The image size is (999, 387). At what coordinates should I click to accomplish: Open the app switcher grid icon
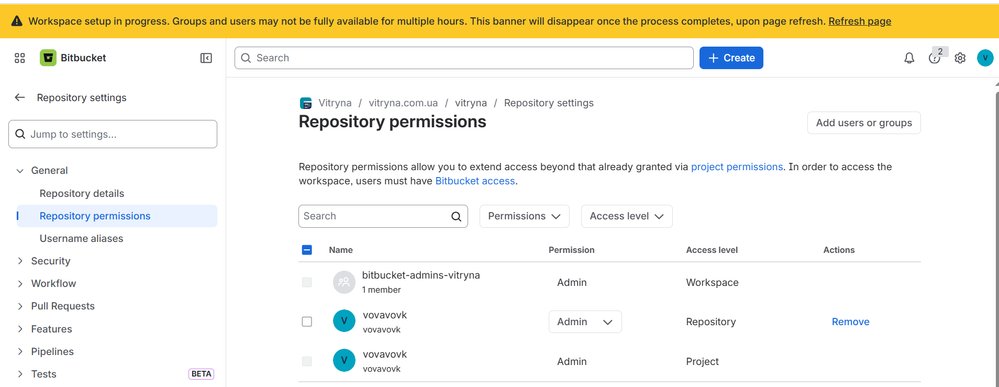(x=20, y=58)
